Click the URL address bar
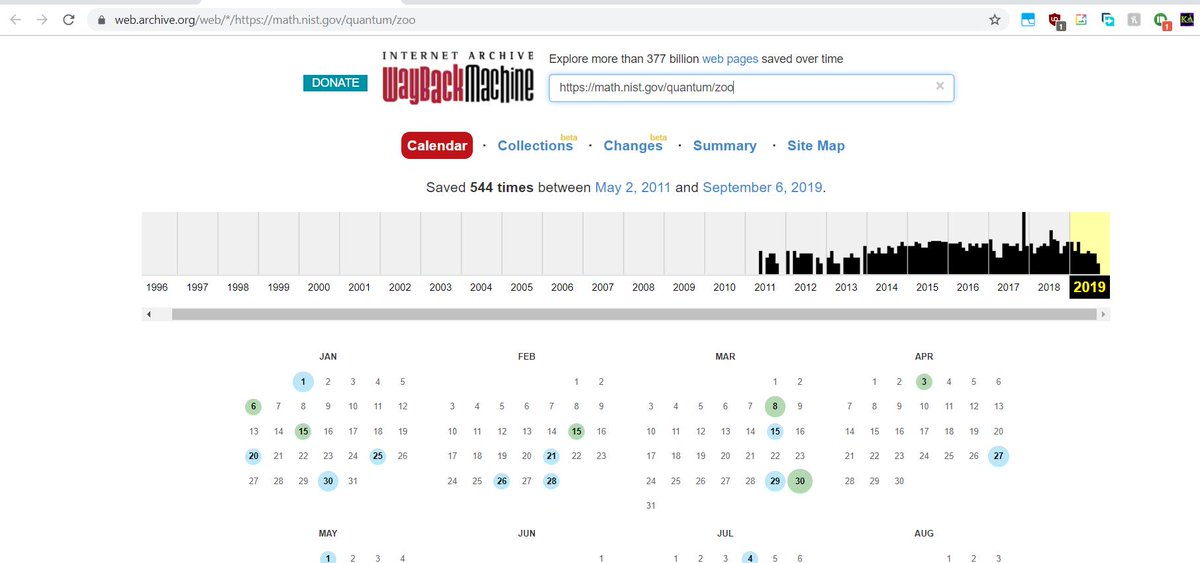This screenshot has width=1200, height=563. pyautogui.click(x=545, y=19)
